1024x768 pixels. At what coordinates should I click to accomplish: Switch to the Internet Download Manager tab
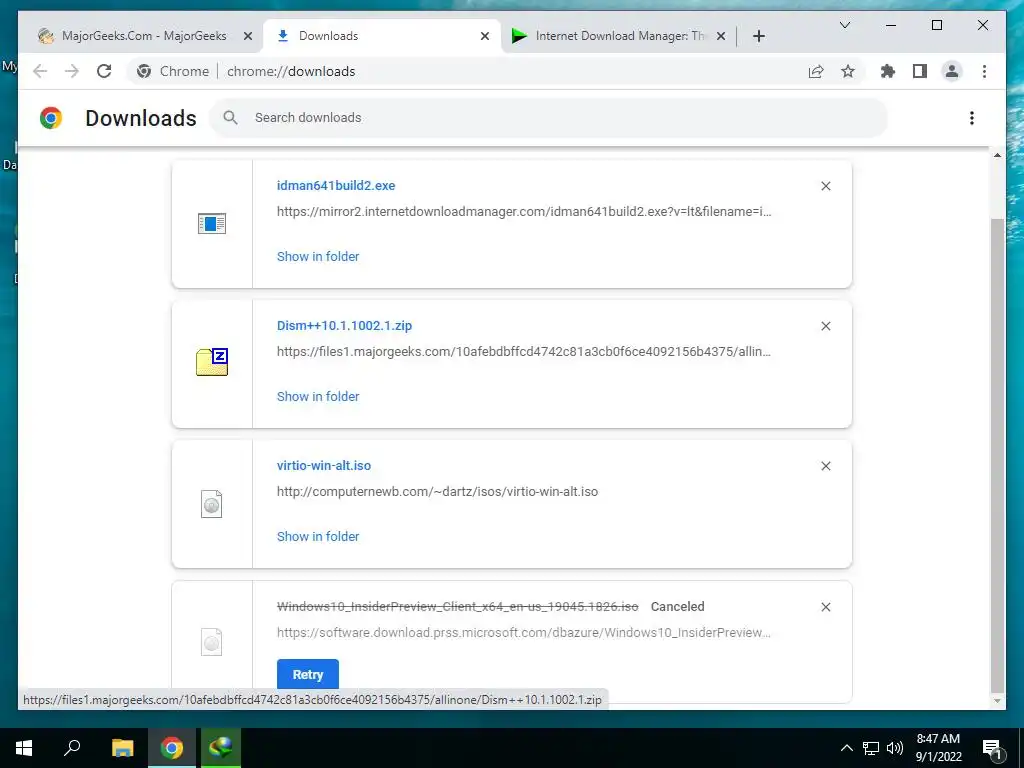pos(618,36)
